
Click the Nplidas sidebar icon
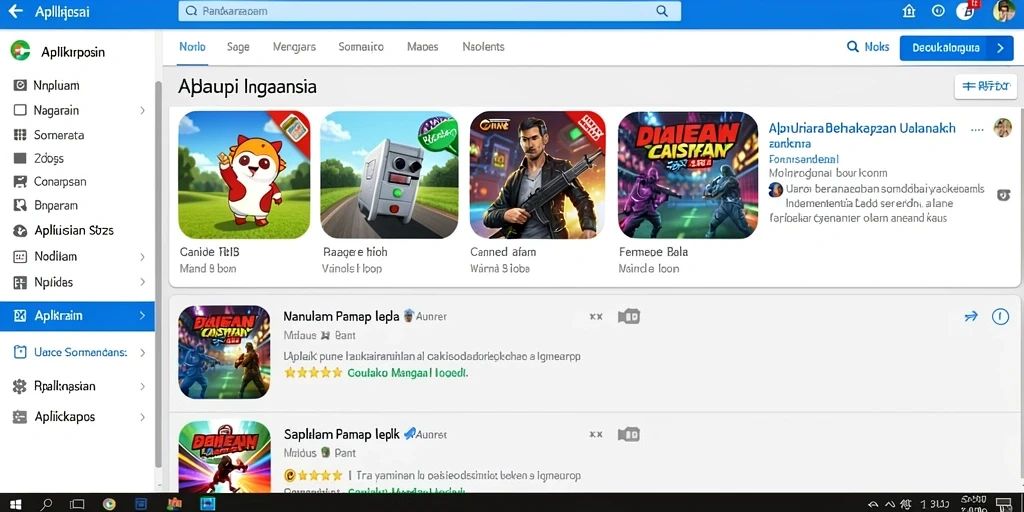20,283
